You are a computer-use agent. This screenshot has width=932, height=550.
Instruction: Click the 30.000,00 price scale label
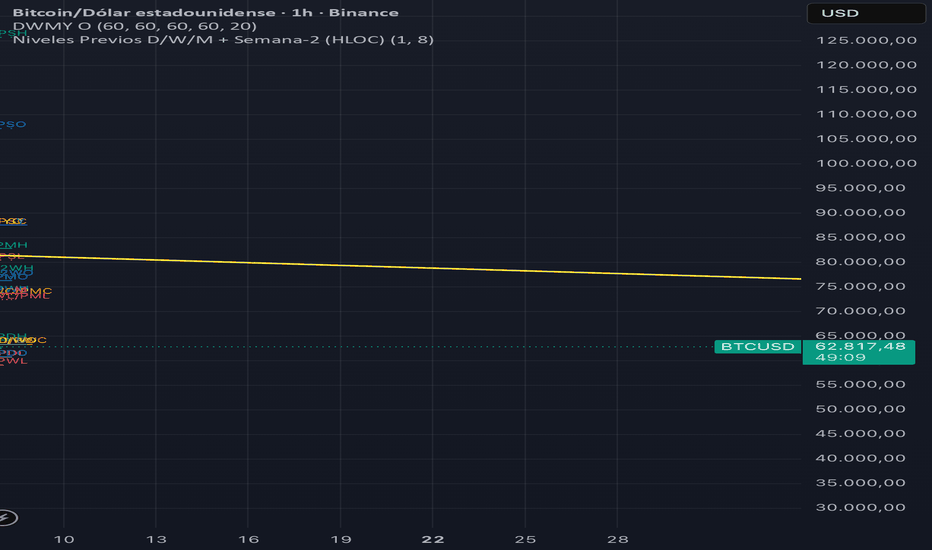[x=861, y=508]
